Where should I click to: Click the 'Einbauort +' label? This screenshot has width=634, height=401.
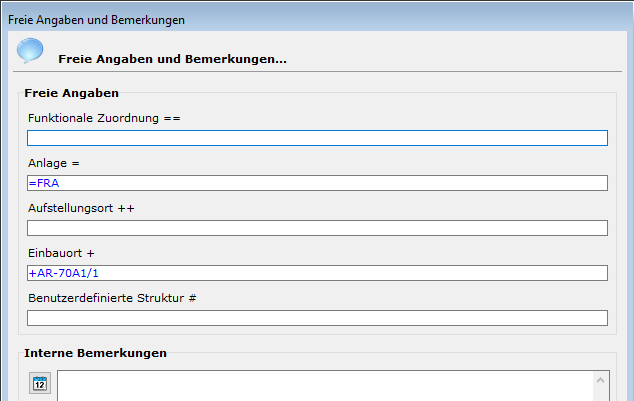tap(61, 253)
